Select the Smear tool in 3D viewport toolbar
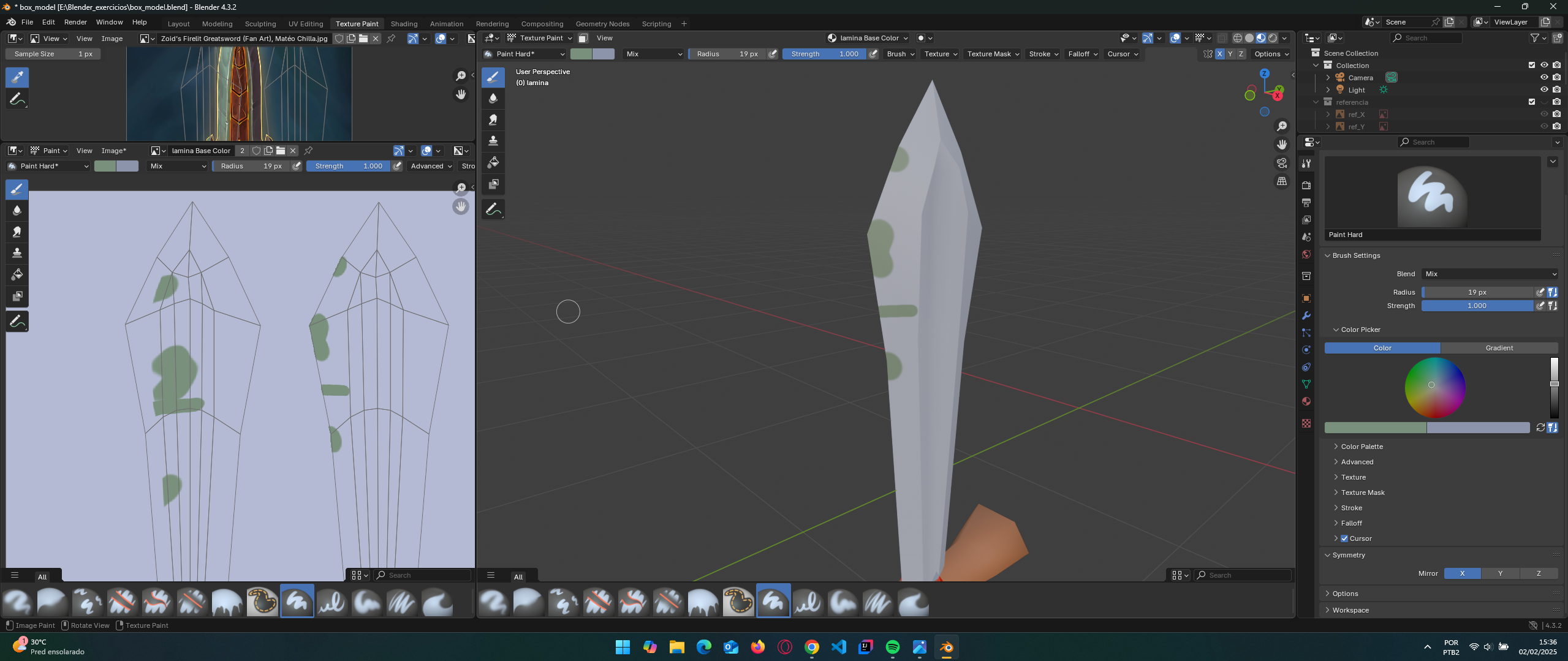This screenshot has height=661, width=1568. [493, 120]
